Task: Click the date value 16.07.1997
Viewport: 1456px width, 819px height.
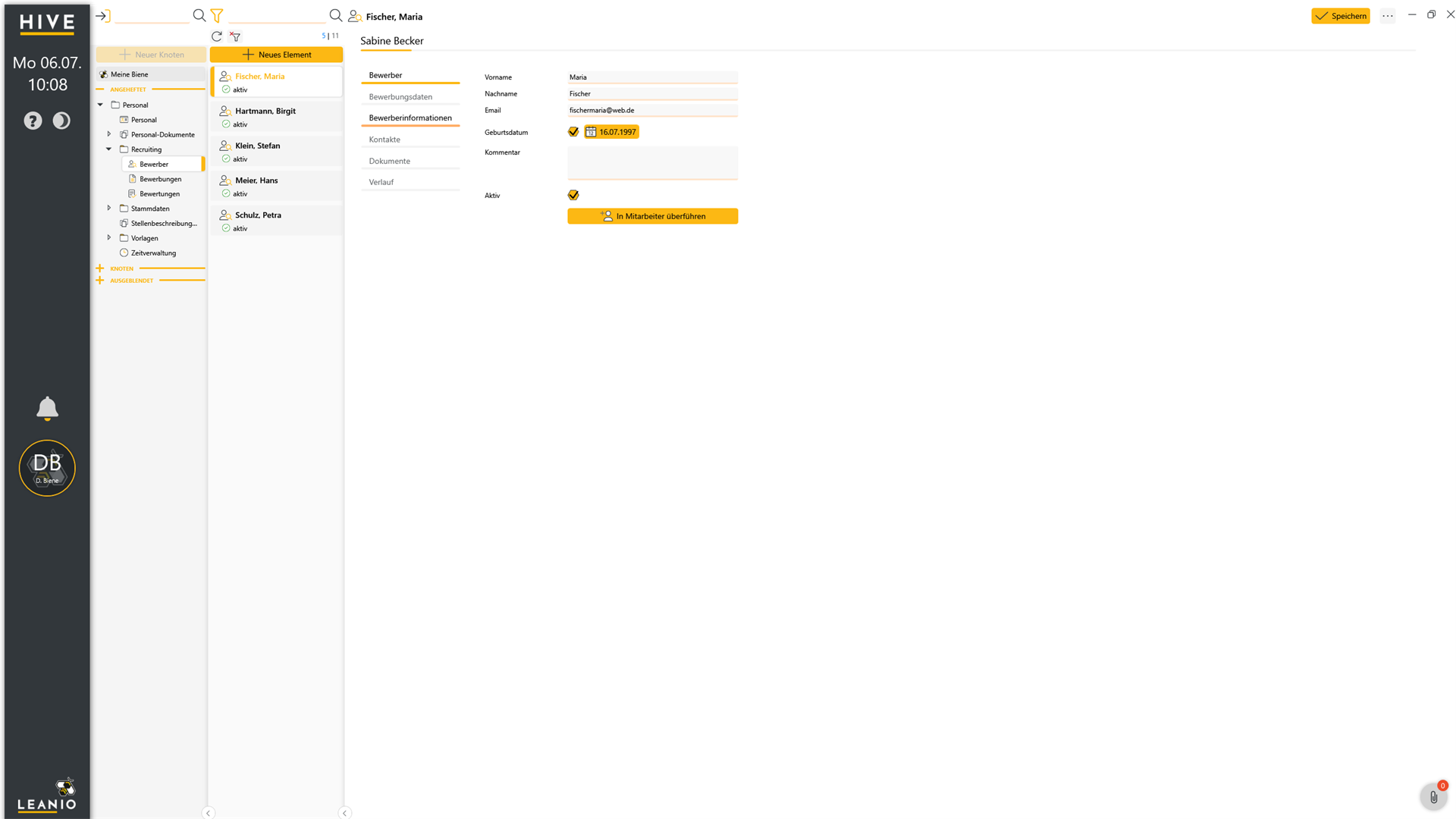Action: point(617,132)
